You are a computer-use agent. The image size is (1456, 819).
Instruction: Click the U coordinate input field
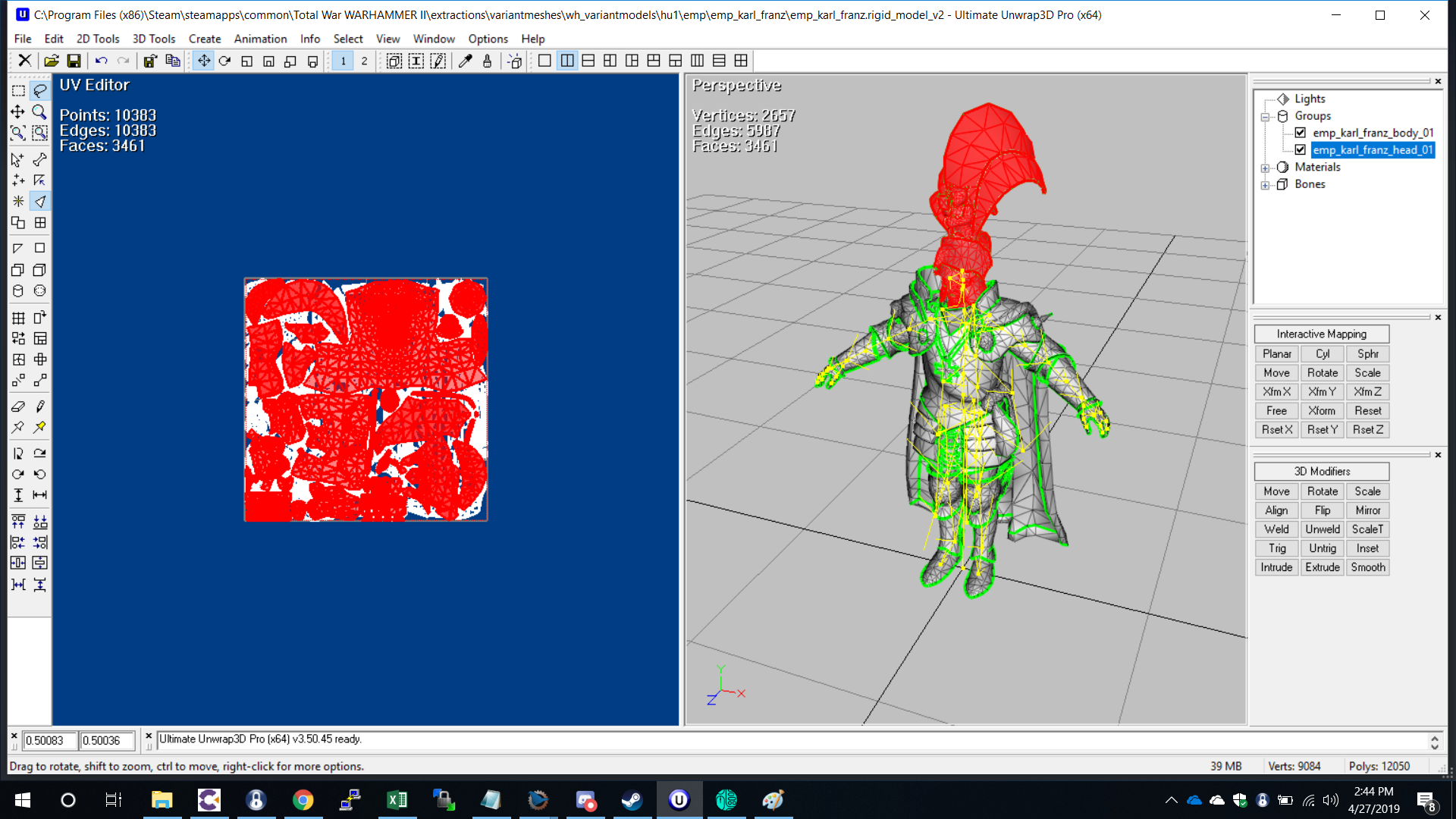(x=49, y=740)
